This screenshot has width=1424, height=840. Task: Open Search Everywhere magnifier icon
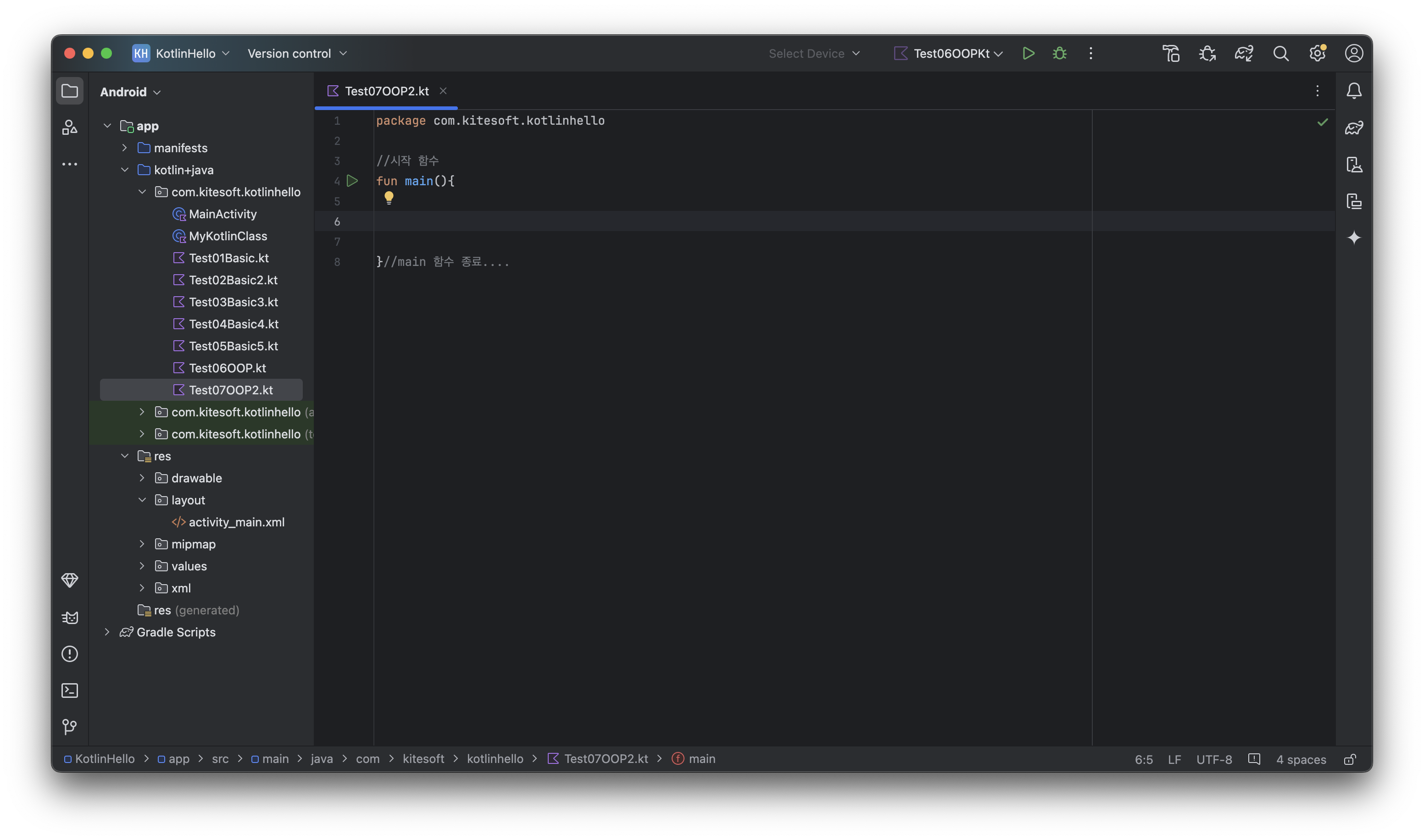click(1281, 53)
